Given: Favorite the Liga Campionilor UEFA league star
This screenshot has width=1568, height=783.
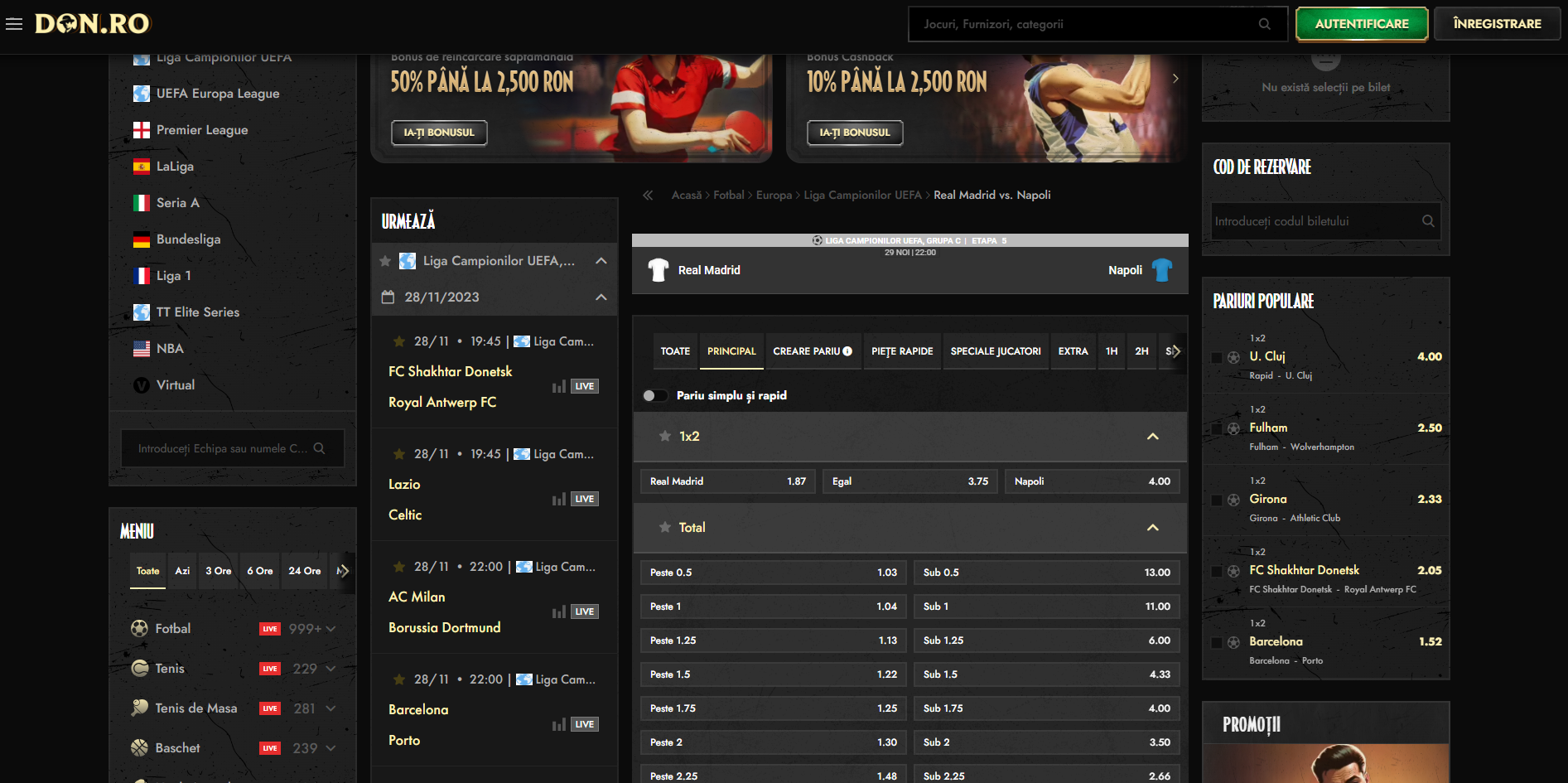Looking at the screenshot, I should pyautogui.click(x=385, y=261).
